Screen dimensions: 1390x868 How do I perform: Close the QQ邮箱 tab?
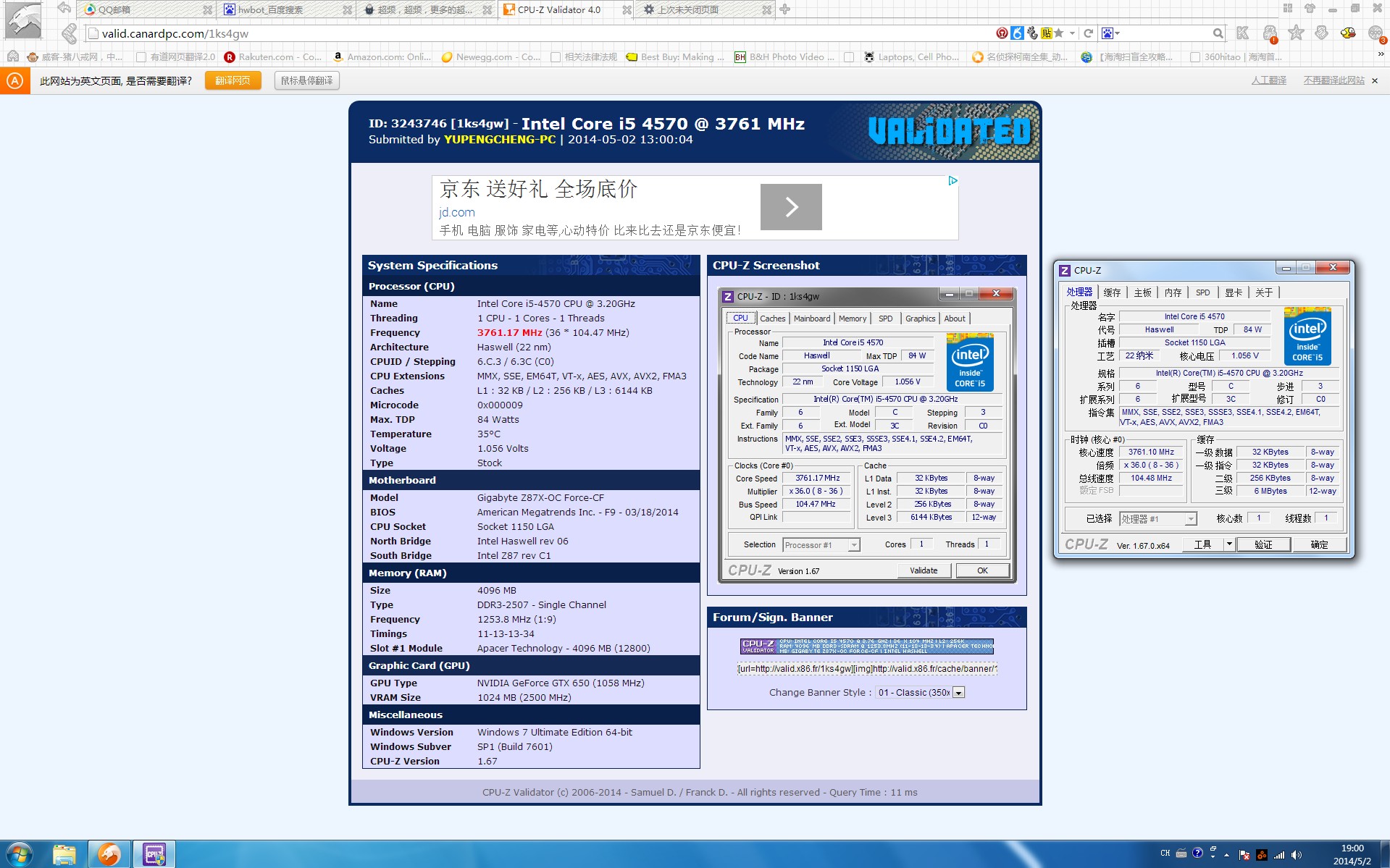click(208, 10)
